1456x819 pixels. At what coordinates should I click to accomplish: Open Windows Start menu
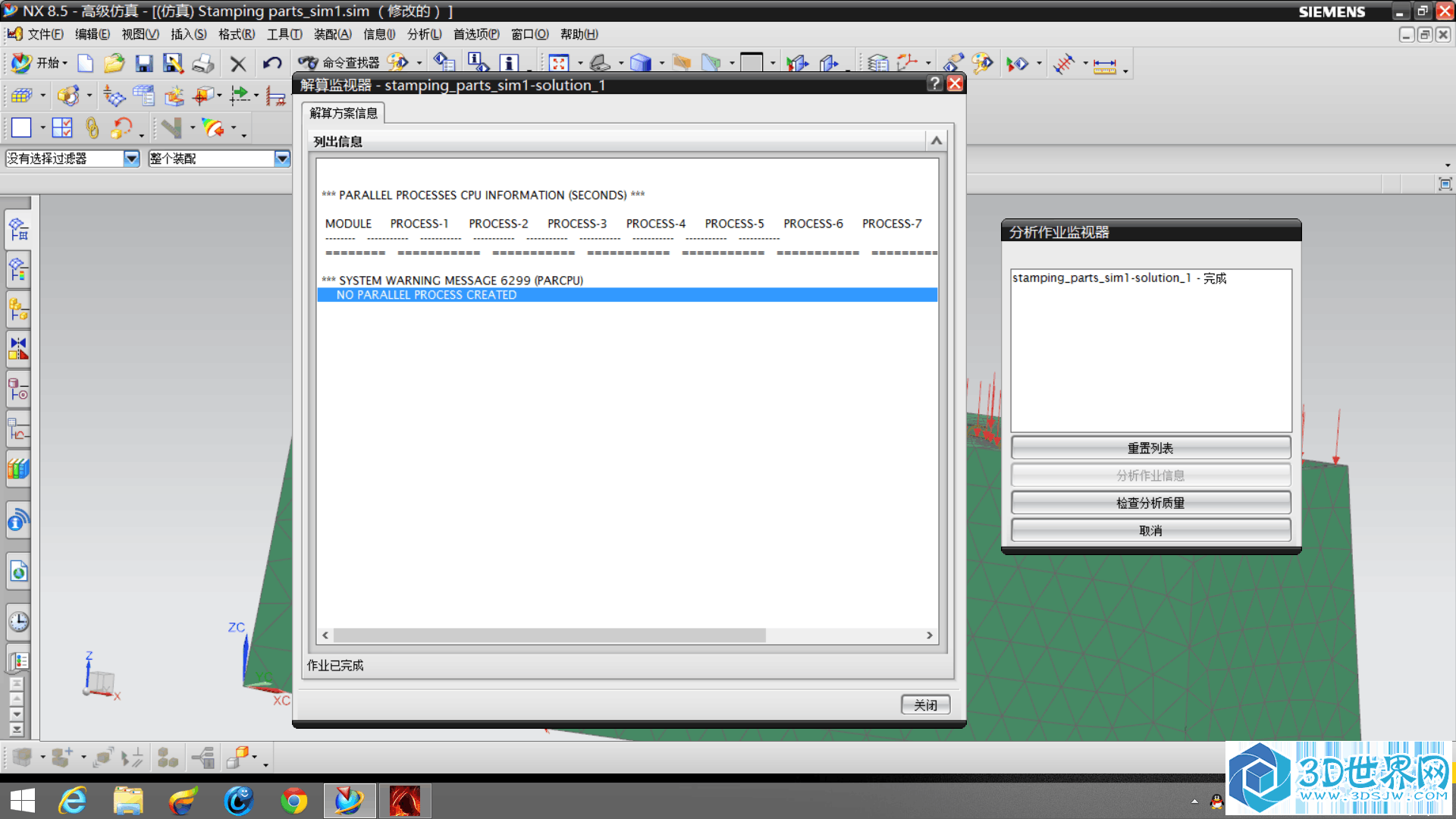[x=23, y=801]
